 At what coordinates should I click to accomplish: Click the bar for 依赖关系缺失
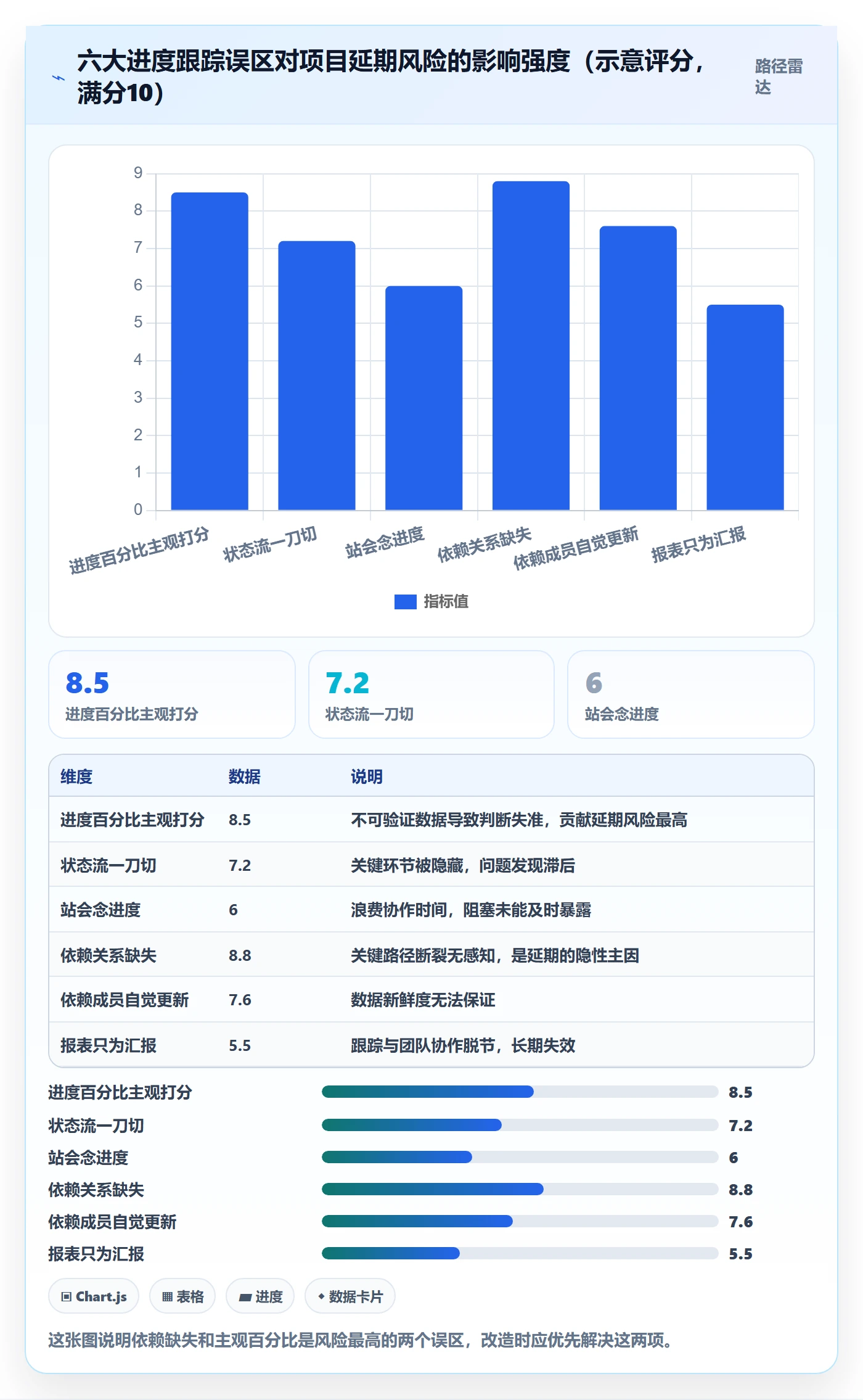[531, 345]
